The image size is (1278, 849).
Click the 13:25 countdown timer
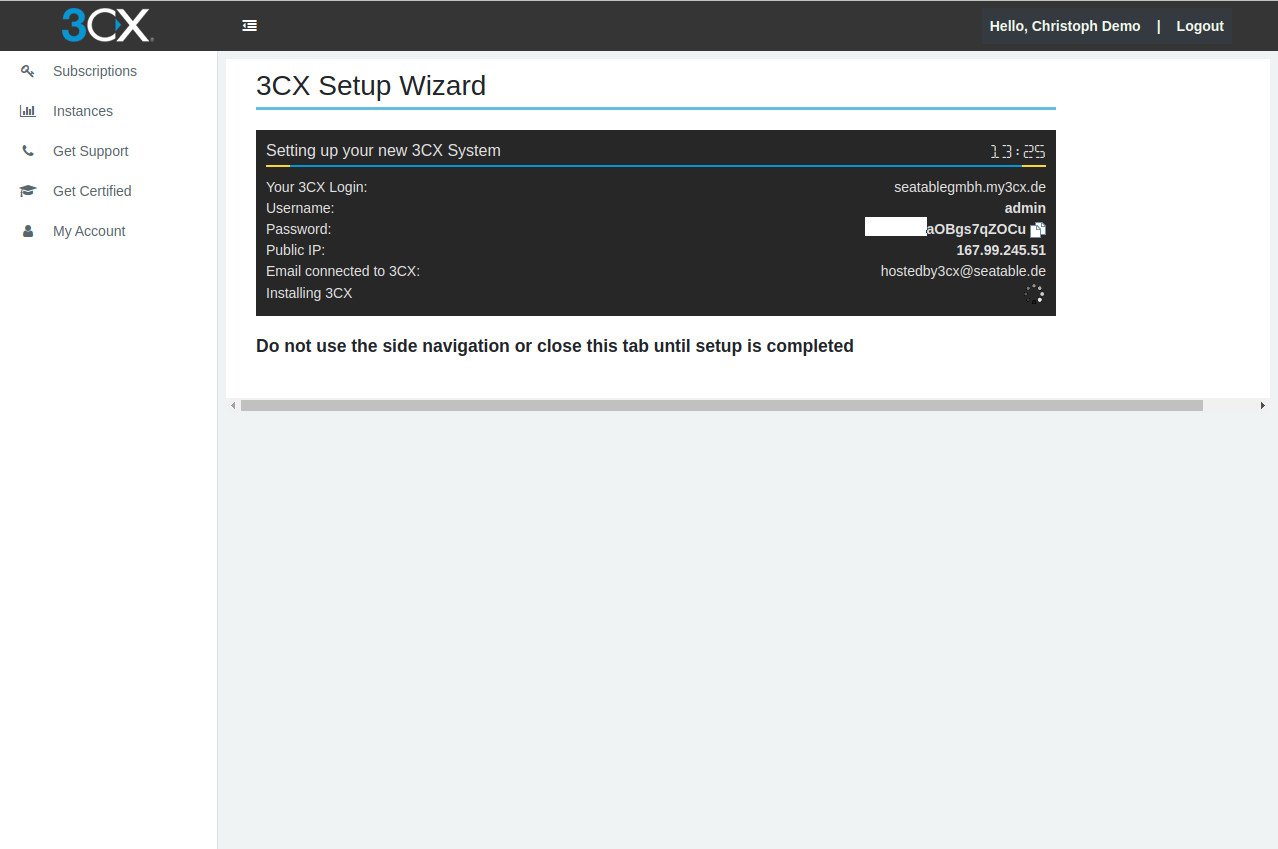(x=1017, y=152)
